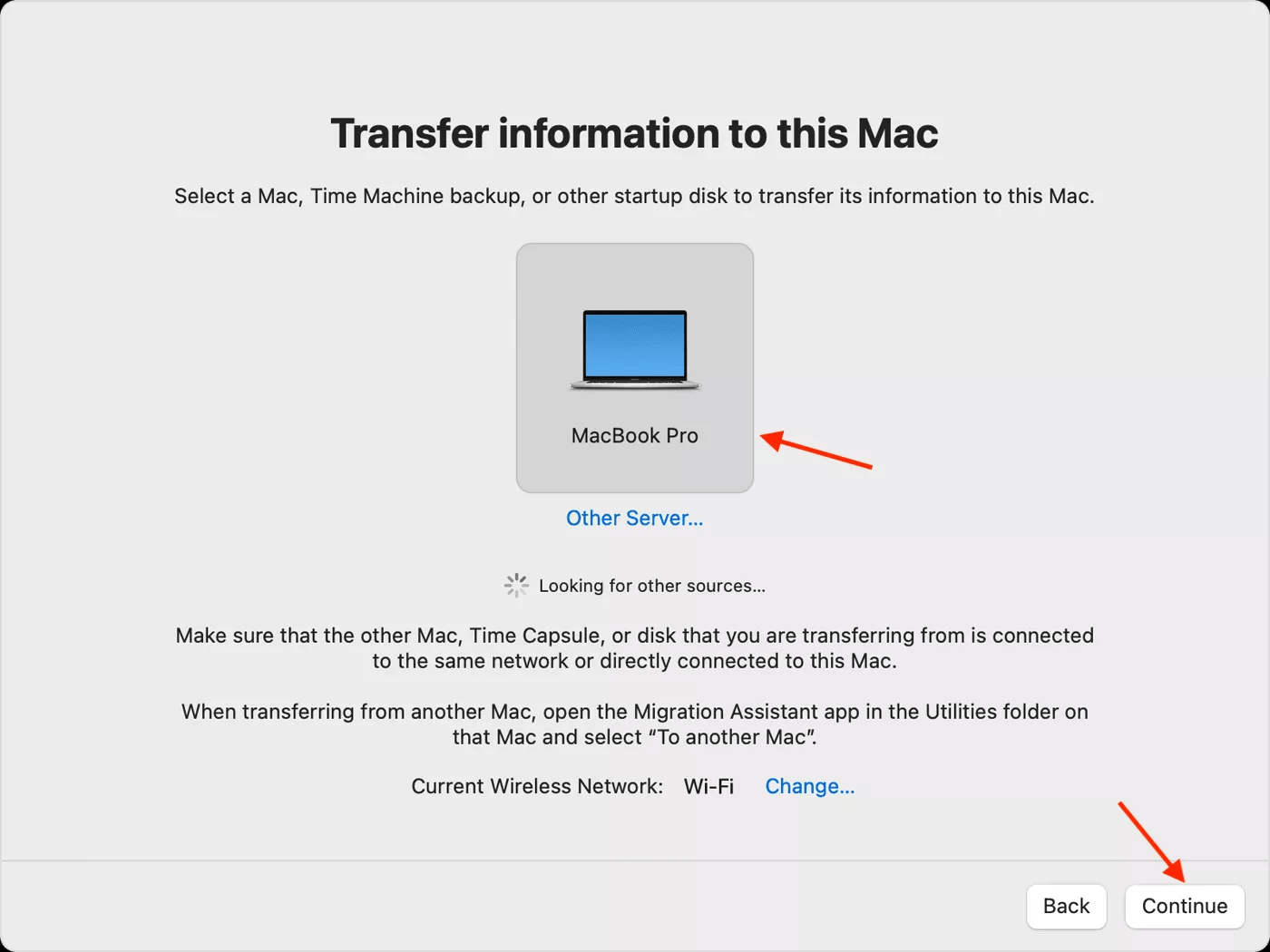Click the red arrow pointing at MacBook Pro
This screenshot has height=952, width=1270.
(x=816, y=450)
